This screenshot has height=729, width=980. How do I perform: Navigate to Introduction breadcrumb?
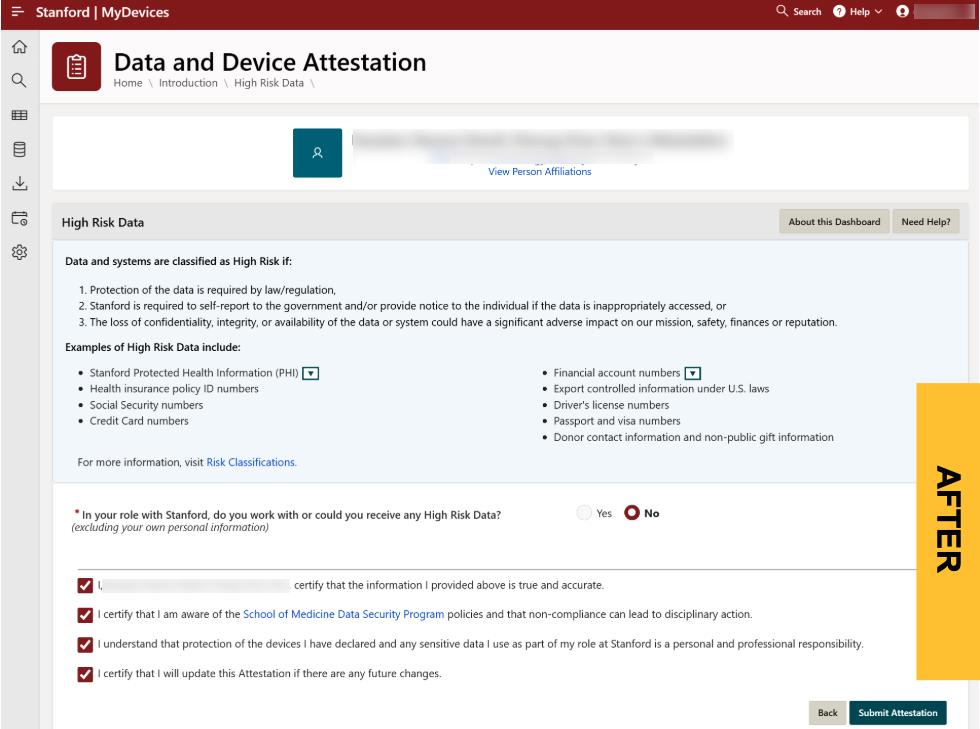(x=188, y=83)
